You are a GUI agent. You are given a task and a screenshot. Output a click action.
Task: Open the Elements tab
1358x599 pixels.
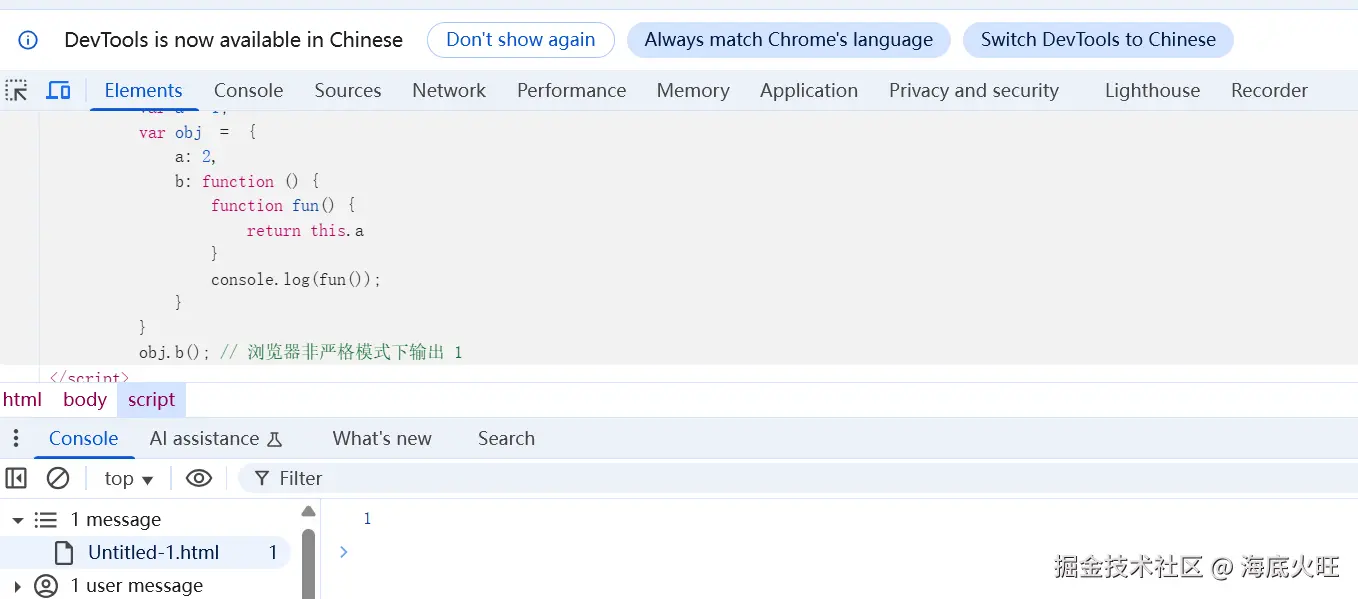coord(143,90)
